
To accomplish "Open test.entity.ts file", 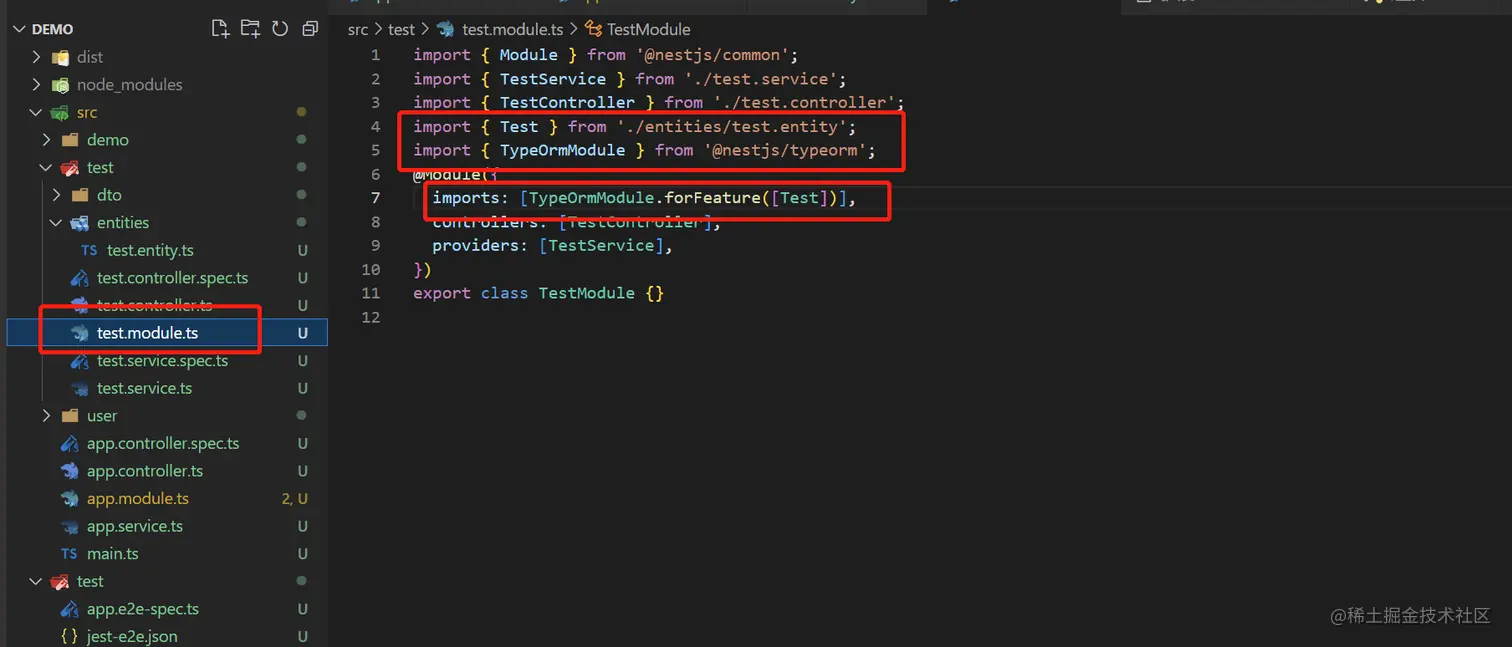I will 150,250.
